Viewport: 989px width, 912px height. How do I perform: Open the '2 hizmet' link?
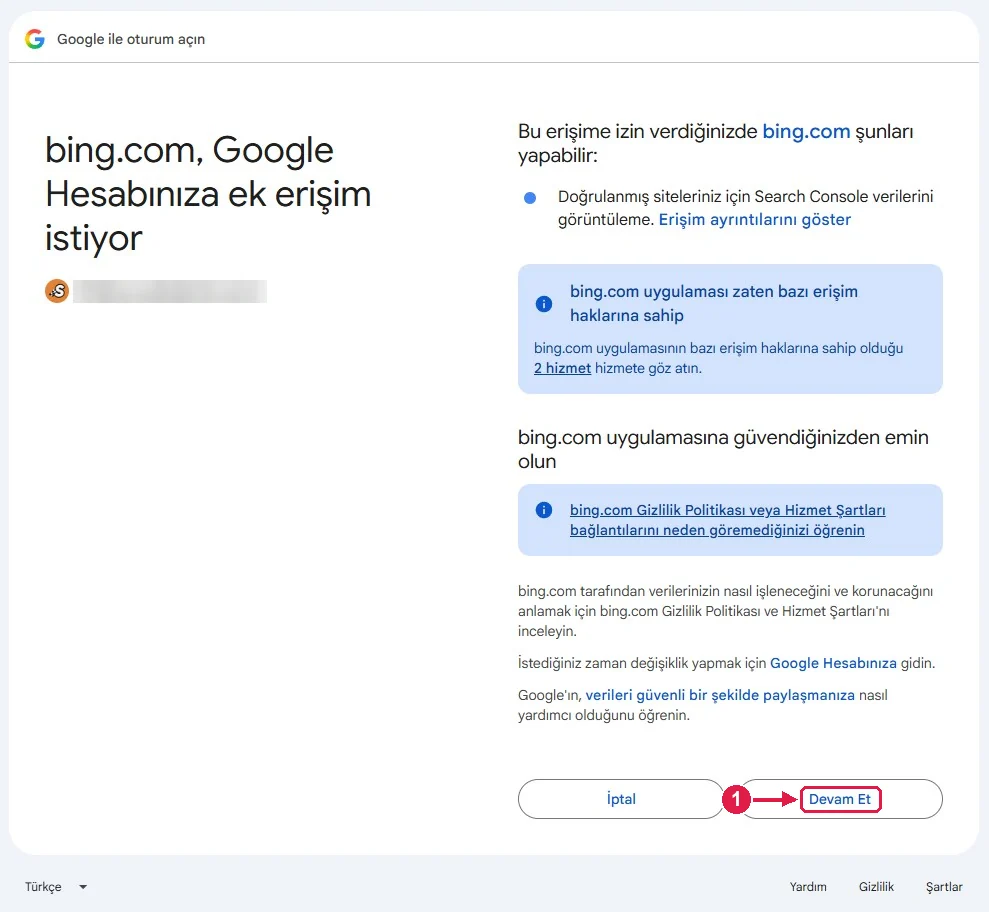pyautogui.click(x=562, y=368)
